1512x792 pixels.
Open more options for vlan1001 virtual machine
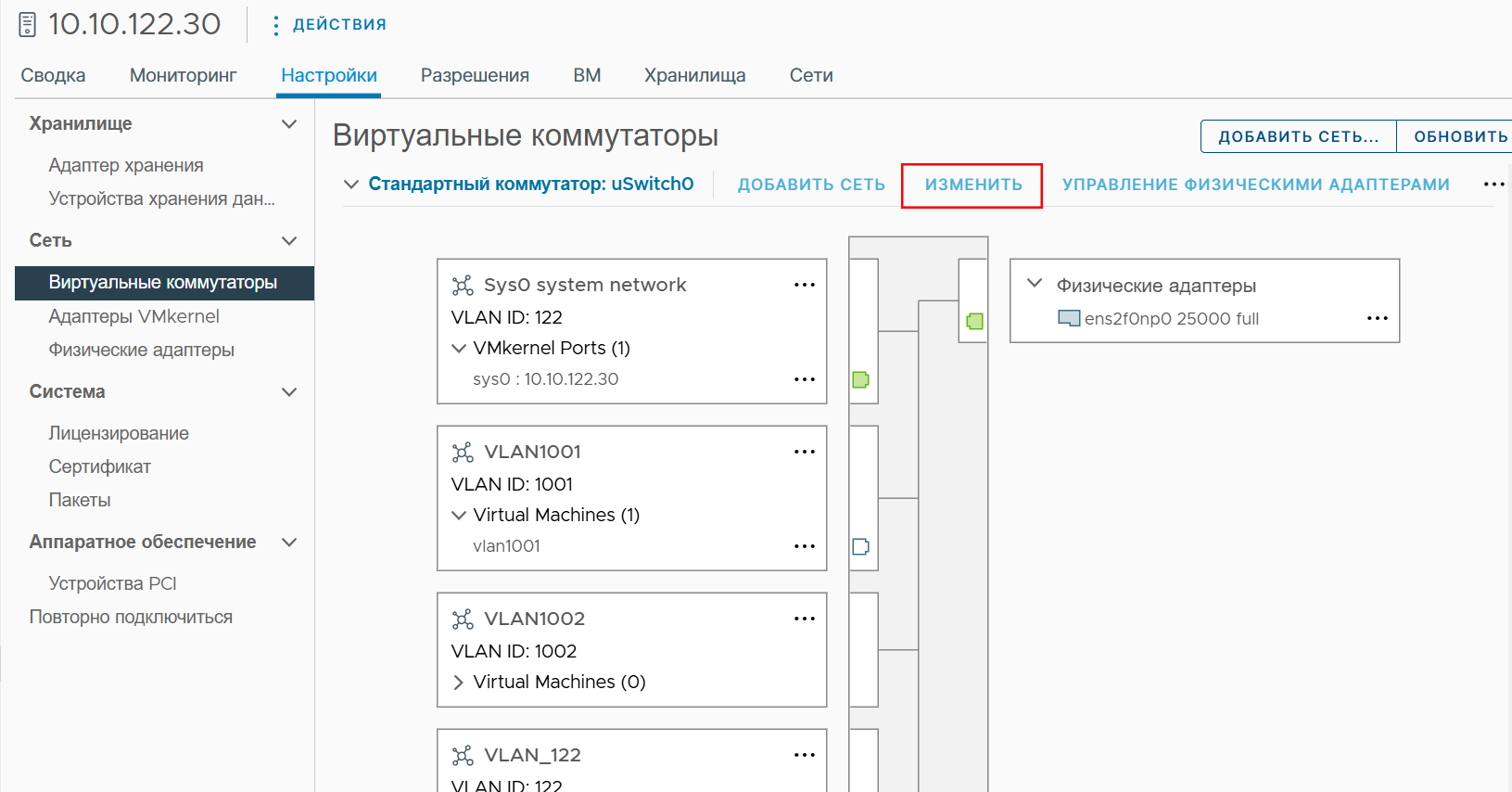click(x=805, y=546)
